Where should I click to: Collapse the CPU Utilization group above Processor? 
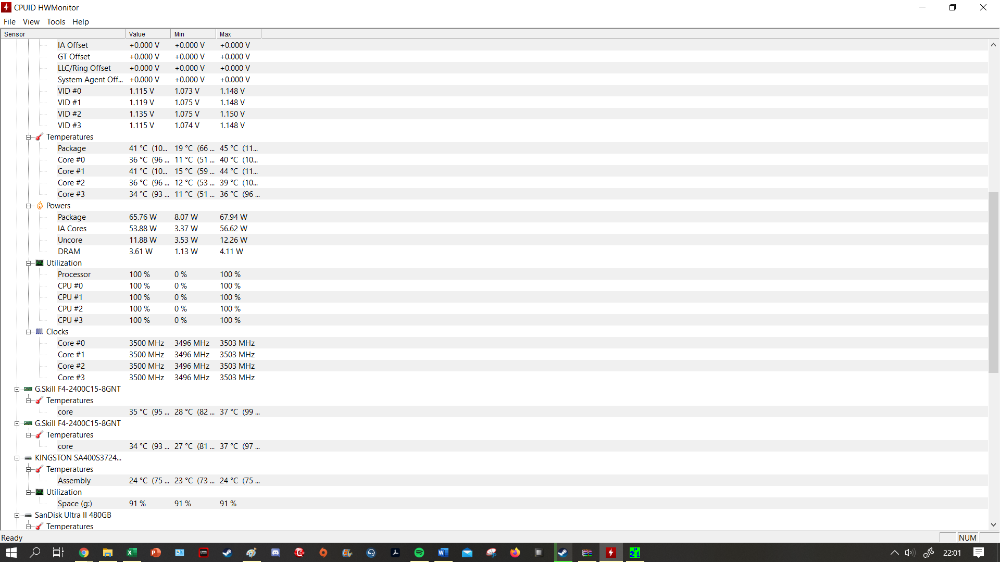pyautogui.click(x=28, y=263)
